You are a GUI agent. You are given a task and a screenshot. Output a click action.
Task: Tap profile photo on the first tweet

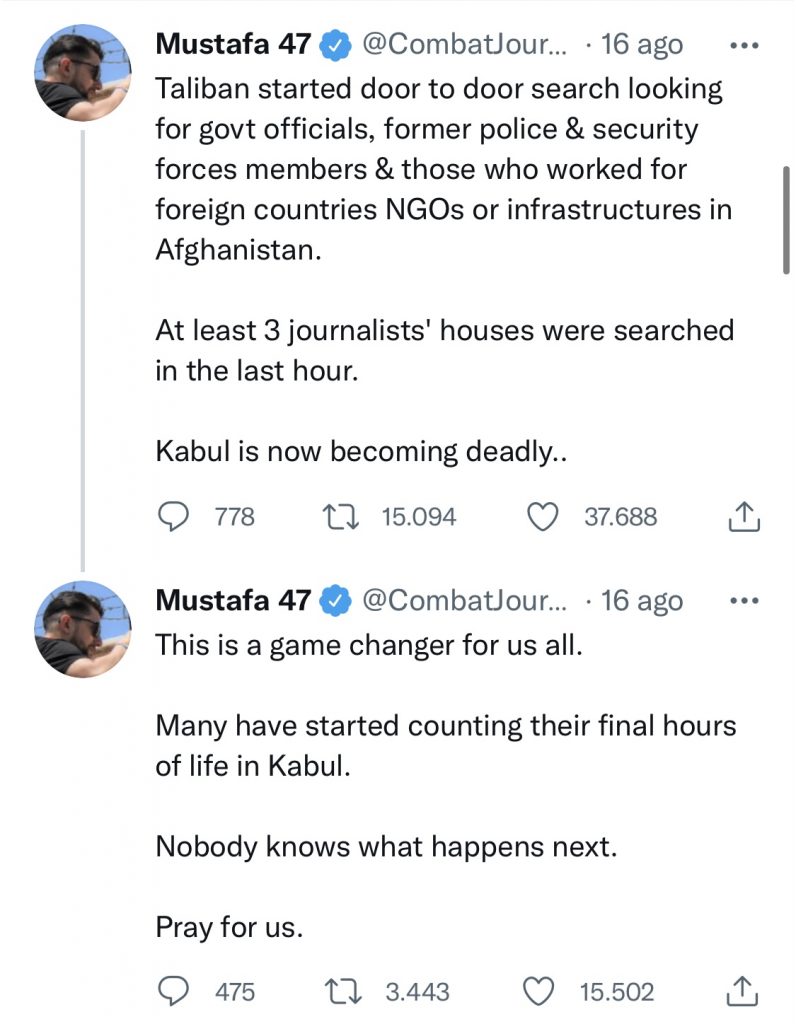[x=83, y=72]
